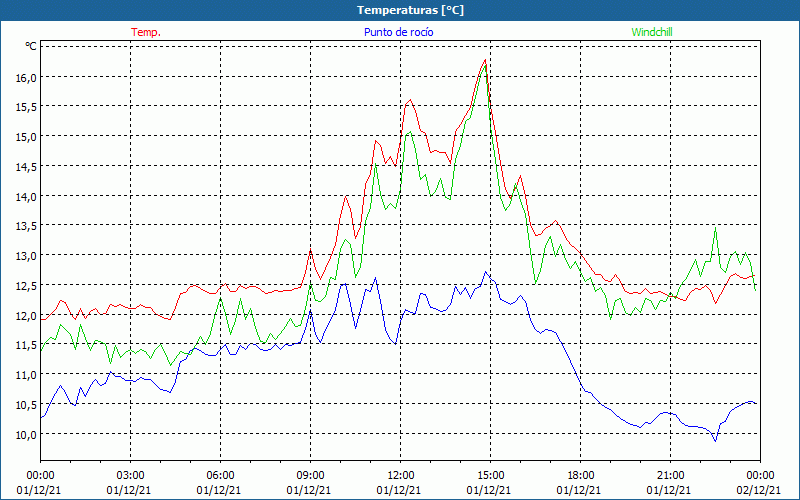Click the '03:00' time axis label
This screenshot has width=800, height=500.
[131, 476]
